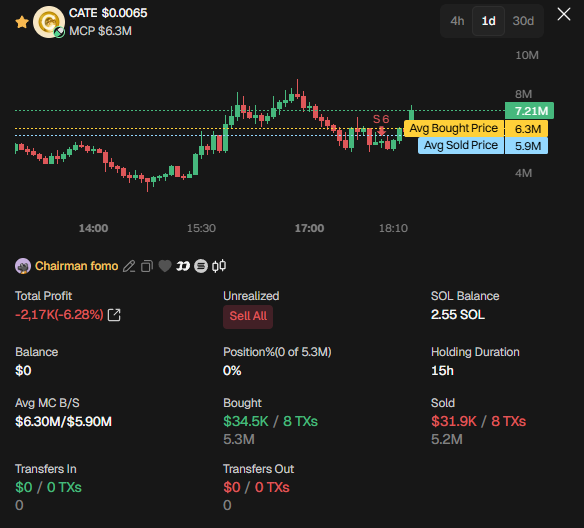Viewport: 584px width, 528px height.
Task: Open the Chairman fomo wallet name
Action: 76,266
